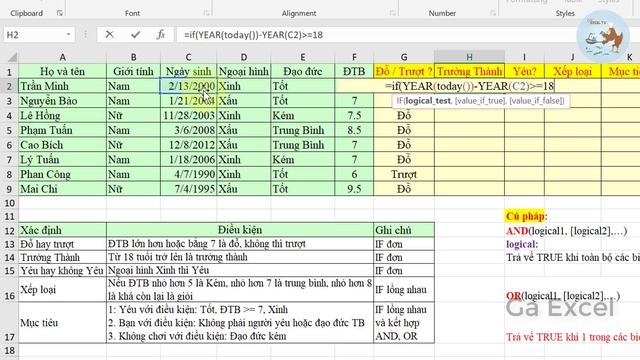Viewport: 640px width, 360px height.
Task: Click 'Ngoại hình' header cell
Action: pos(243,71)
